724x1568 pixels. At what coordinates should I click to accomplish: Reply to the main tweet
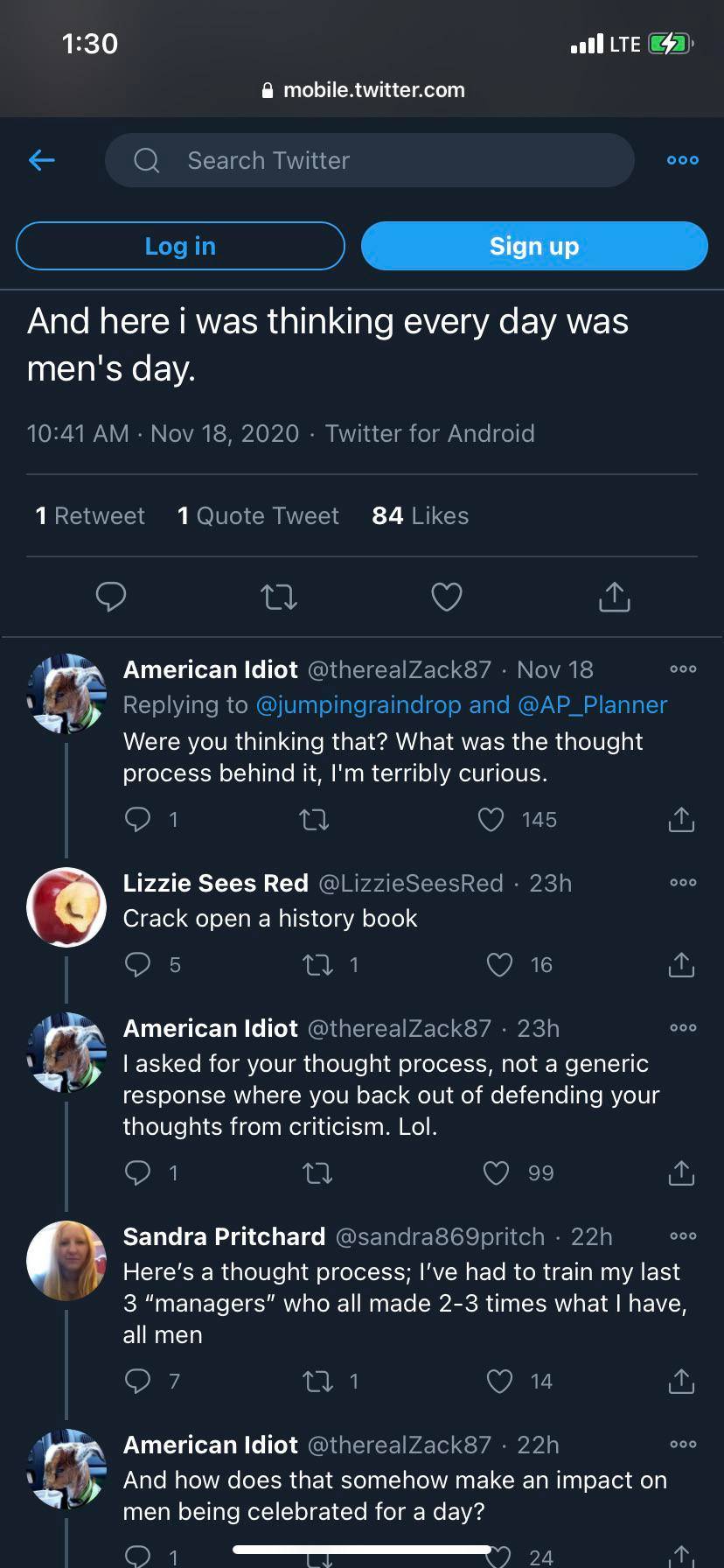[111, 597]
